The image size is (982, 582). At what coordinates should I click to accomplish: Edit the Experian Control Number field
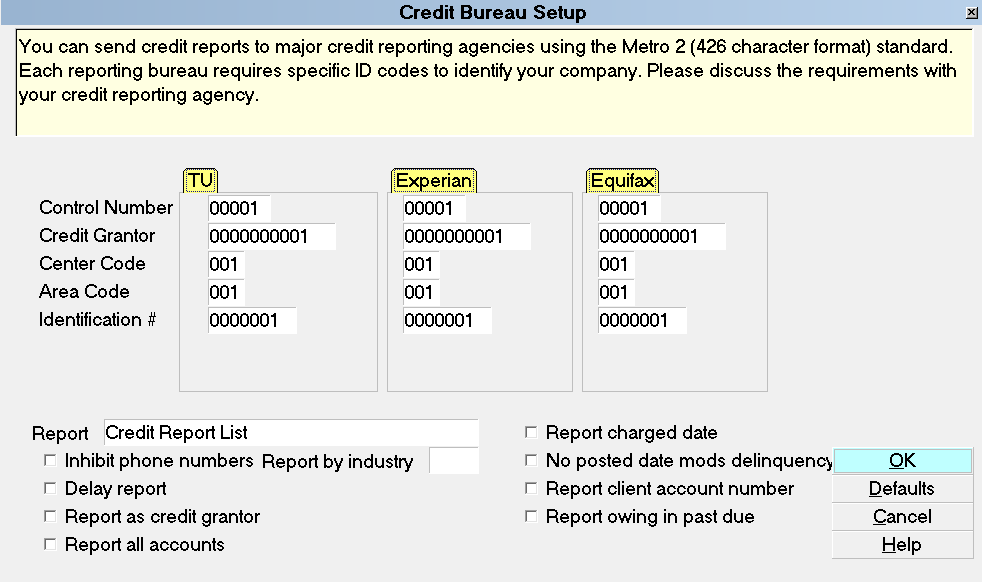pyautogui.click(x=434, y=208)
